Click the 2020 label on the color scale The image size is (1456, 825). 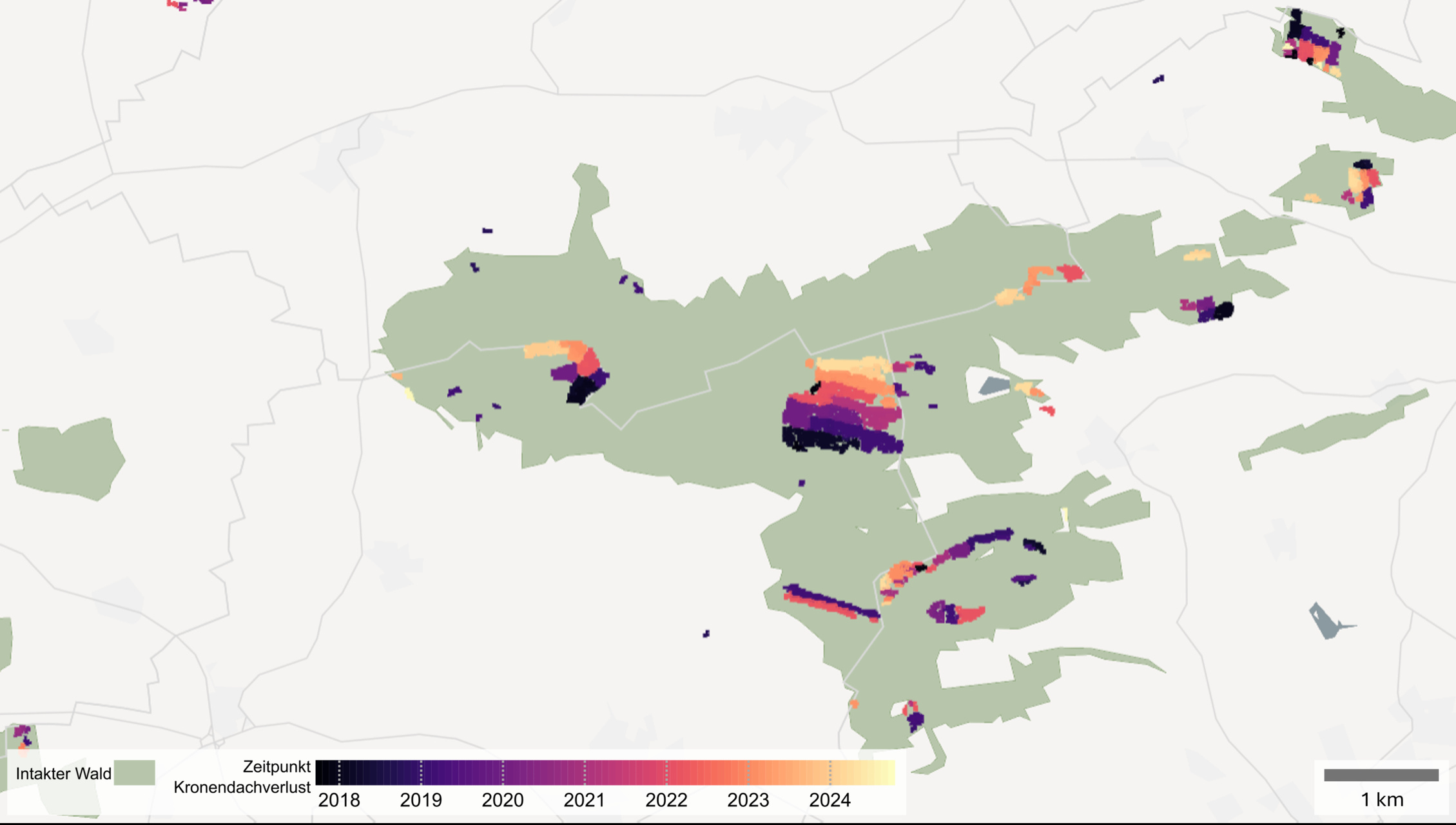click(503, 801)
